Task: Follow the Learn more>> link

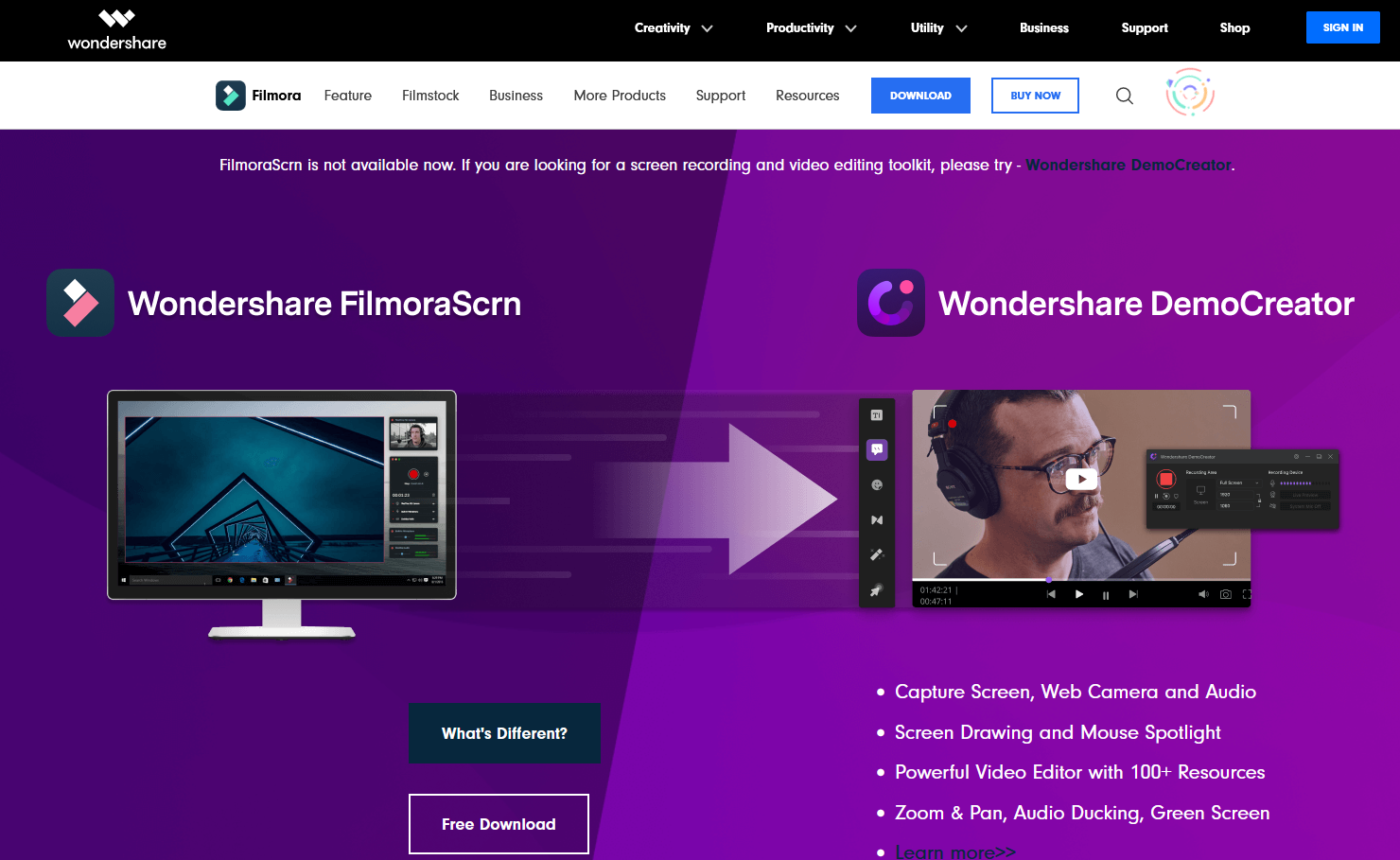Action: (955, 851)
